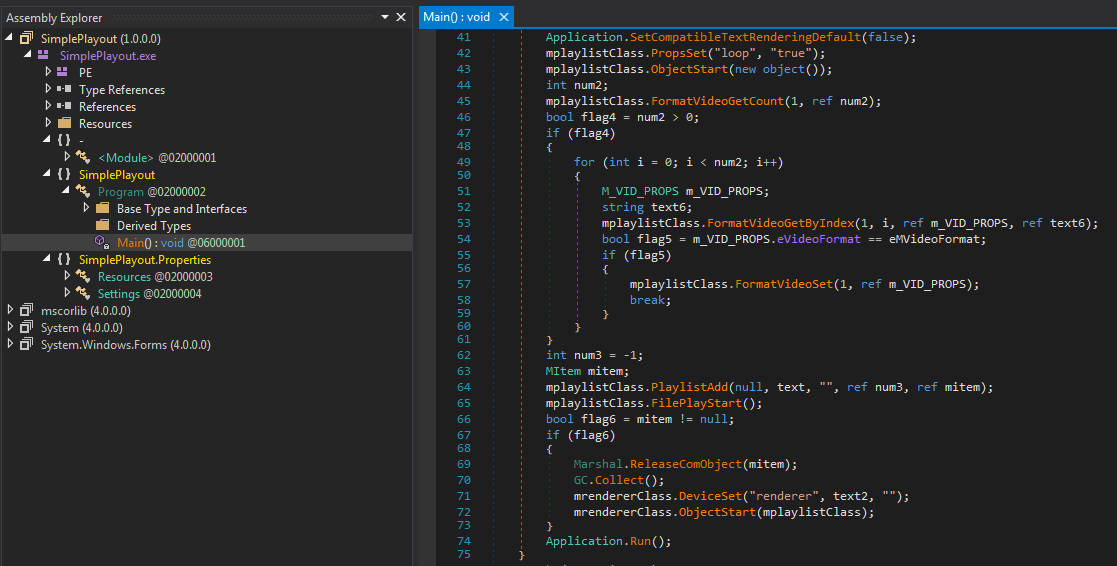The height and width of the screenshot is (566, 1117).
Task: Click the Type References icon
Action: coord(65,90)
